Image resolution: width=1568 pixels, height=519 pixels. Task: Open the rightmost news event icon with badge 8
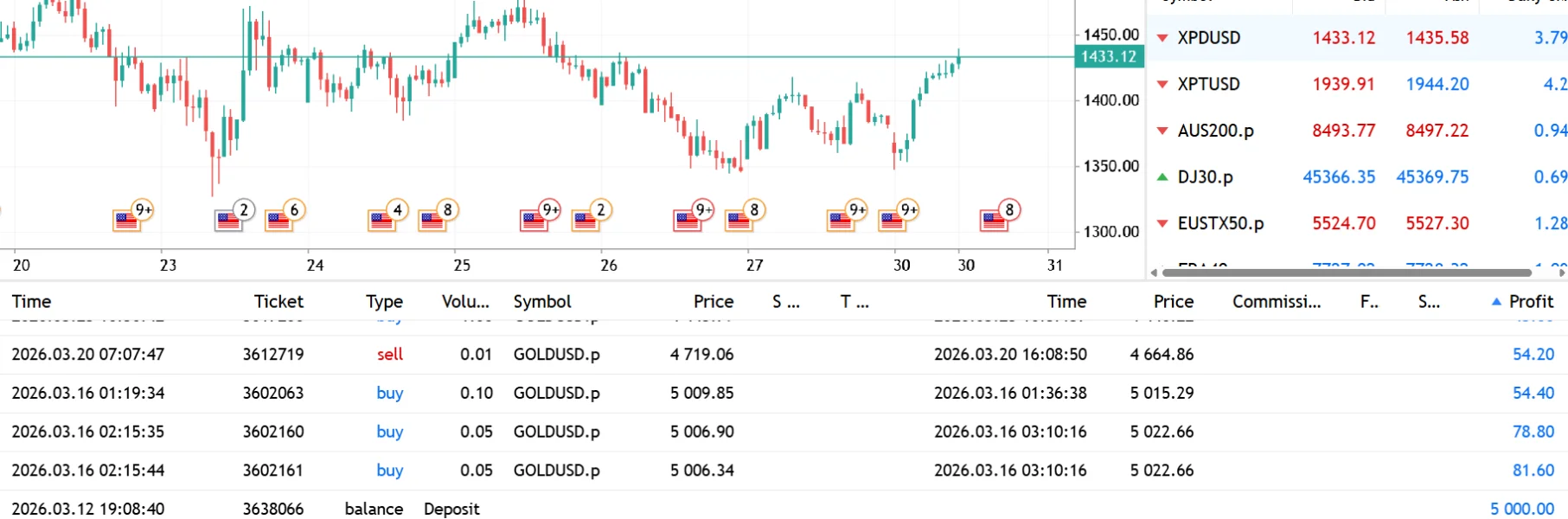[x=995, y=220]
